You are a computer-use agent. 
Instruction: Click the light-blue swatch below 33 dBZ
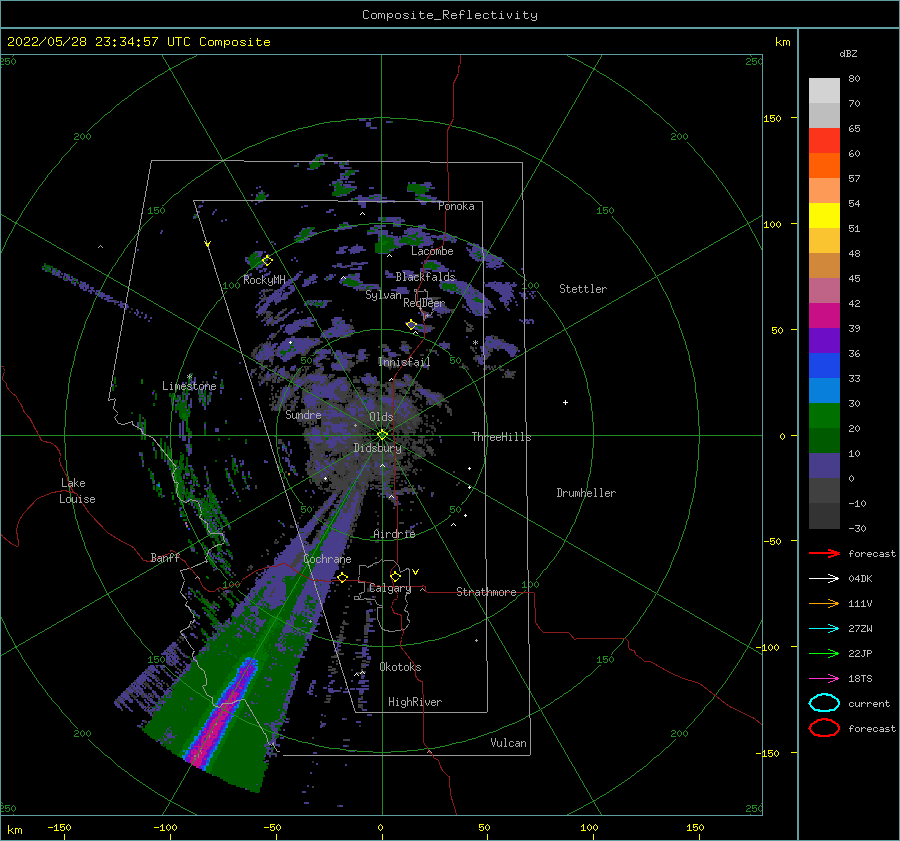(x=824, y=391)
